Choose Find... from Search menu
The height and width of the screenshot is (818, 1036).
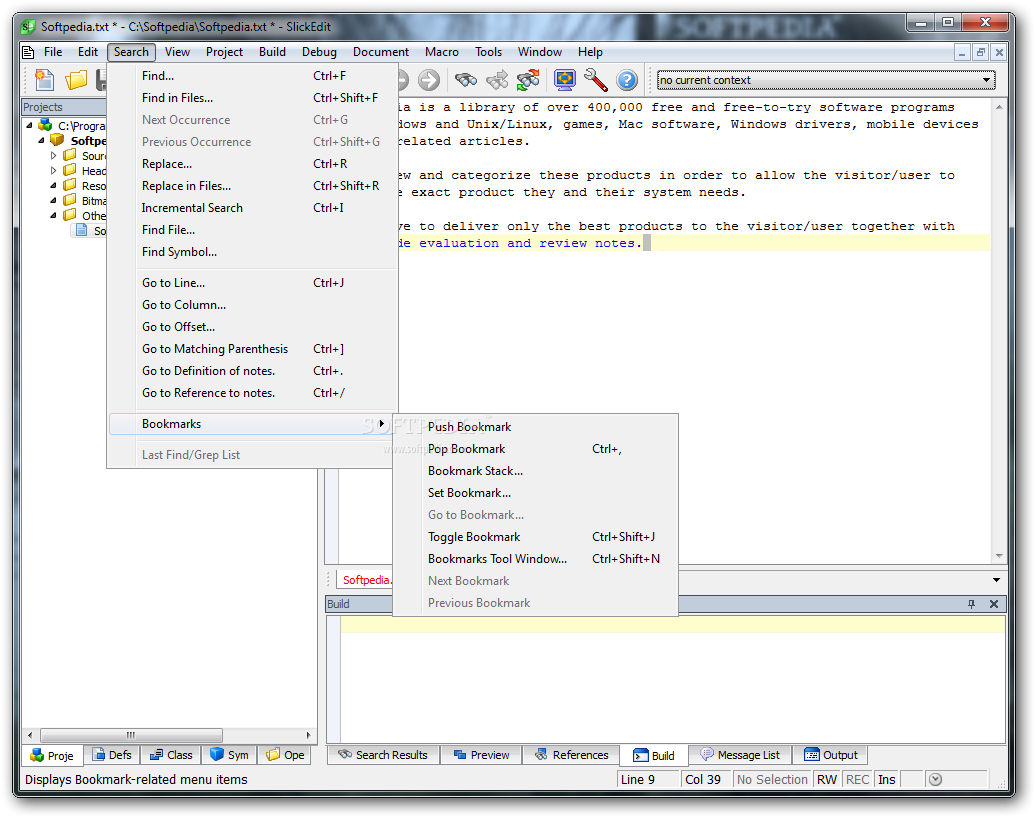tap(253, 76)
